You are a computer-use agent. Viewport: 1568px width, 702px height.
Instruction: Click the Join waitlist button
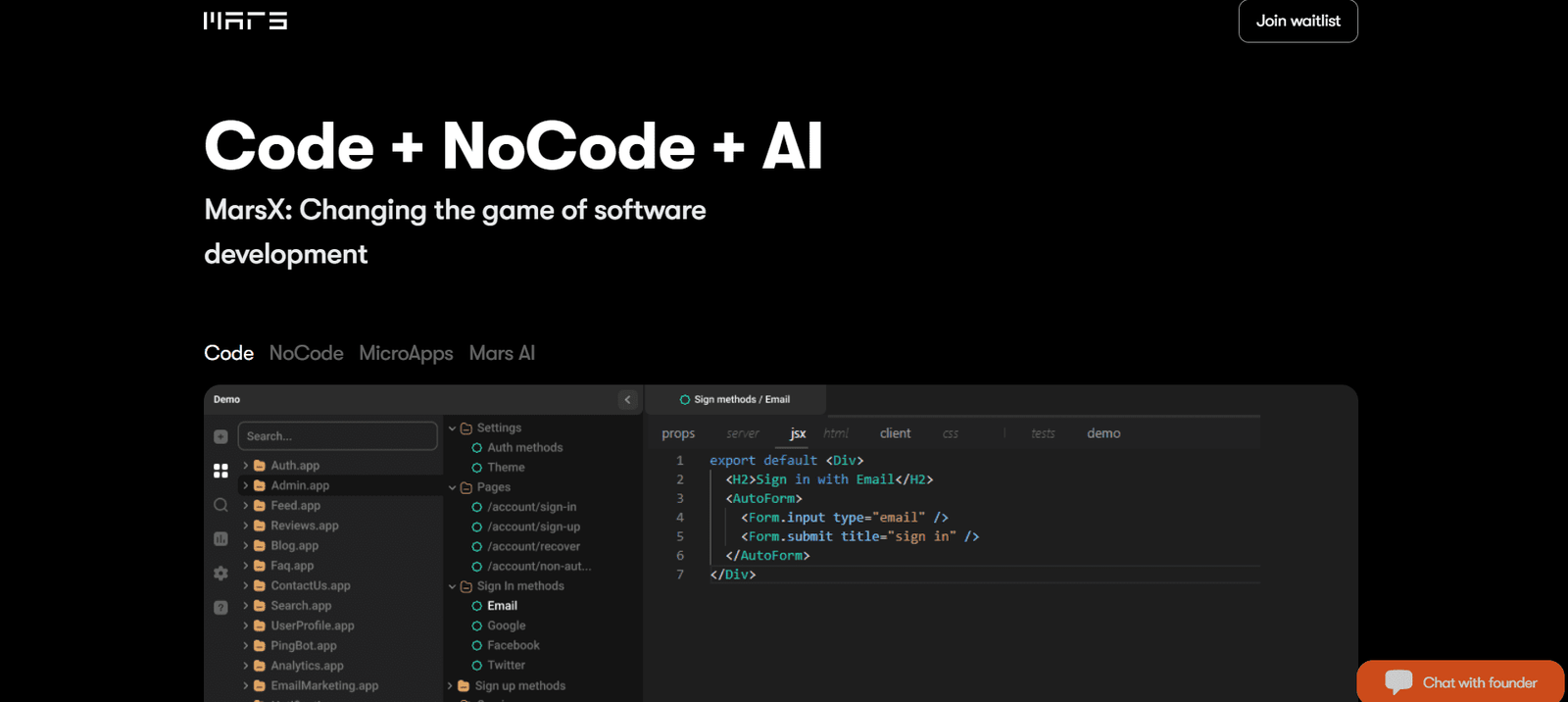[1298, 21]
